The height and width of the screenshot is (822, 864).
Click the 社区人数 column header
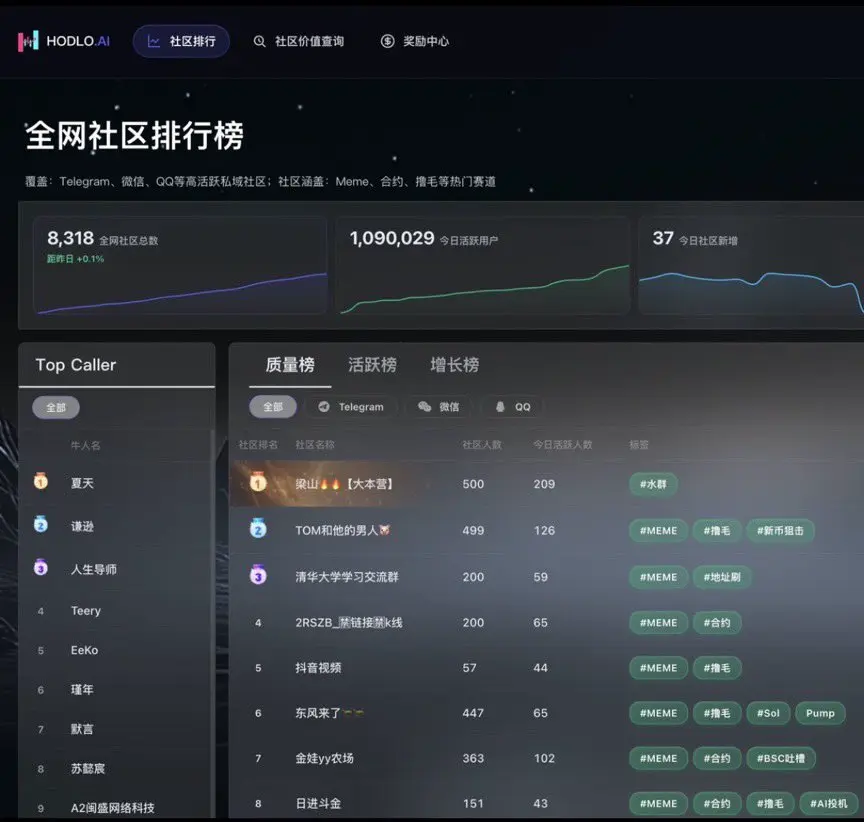click(482, 445)
